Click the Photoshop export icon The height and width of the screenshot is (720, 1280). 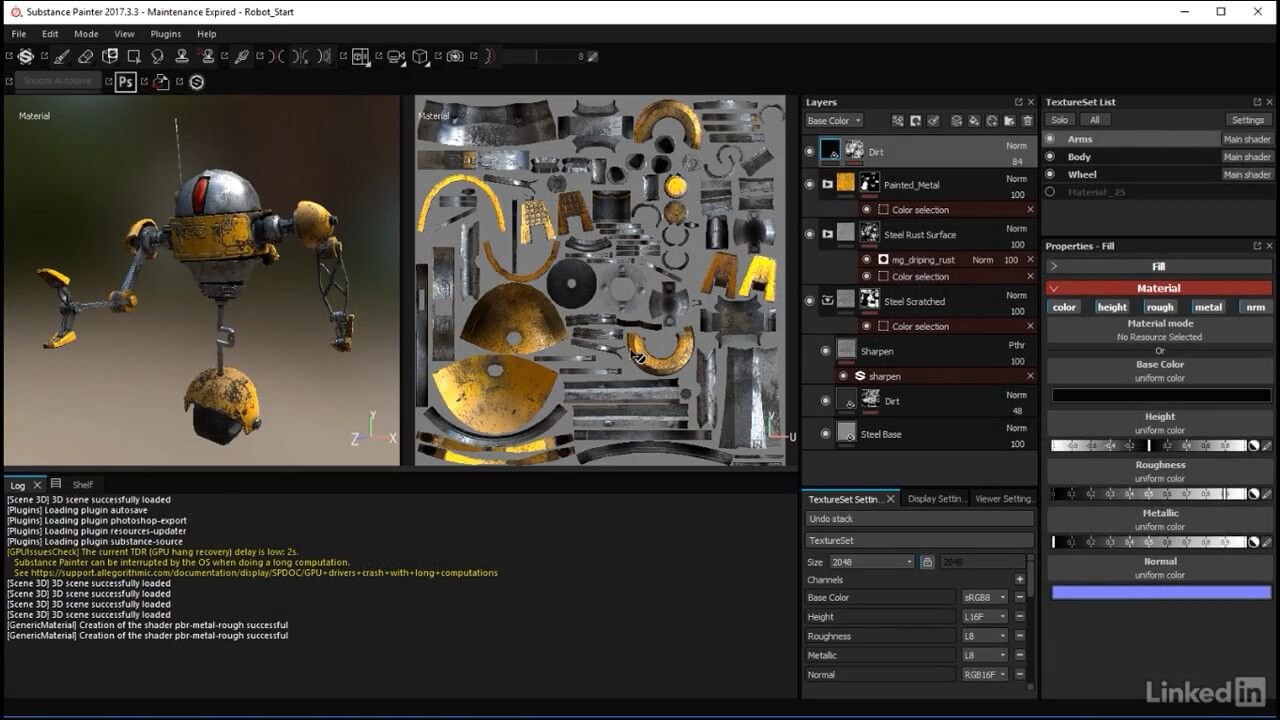126,82
